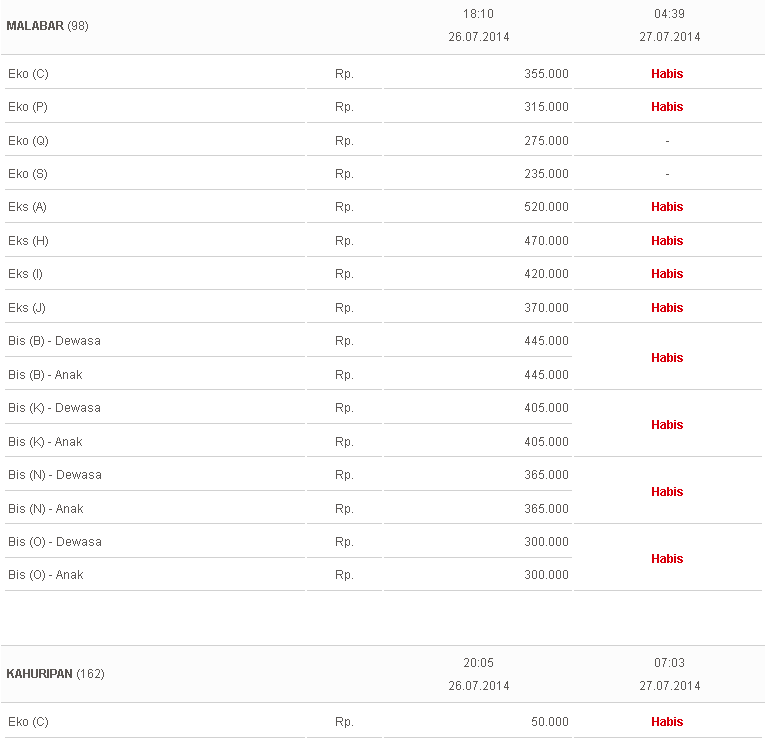Click the Habis status for Bis (N)
The width and height of the screenshot is (777, 739).
[x=667, y=492]
